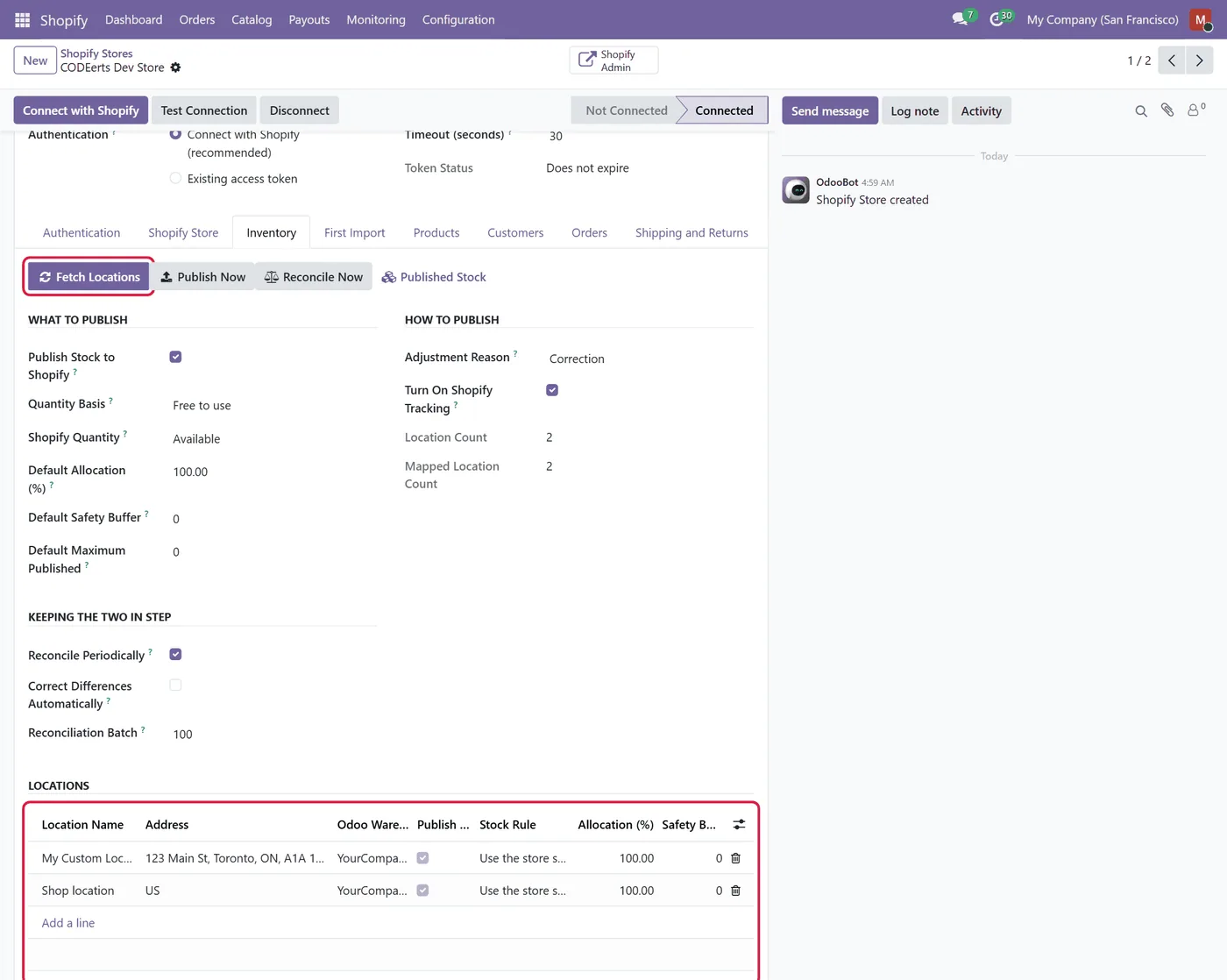The height and width of the screenshot is (980, 1227).
Task: Click the Reconcile Now button
Action: pyautogui.click(x=314, y=277)
